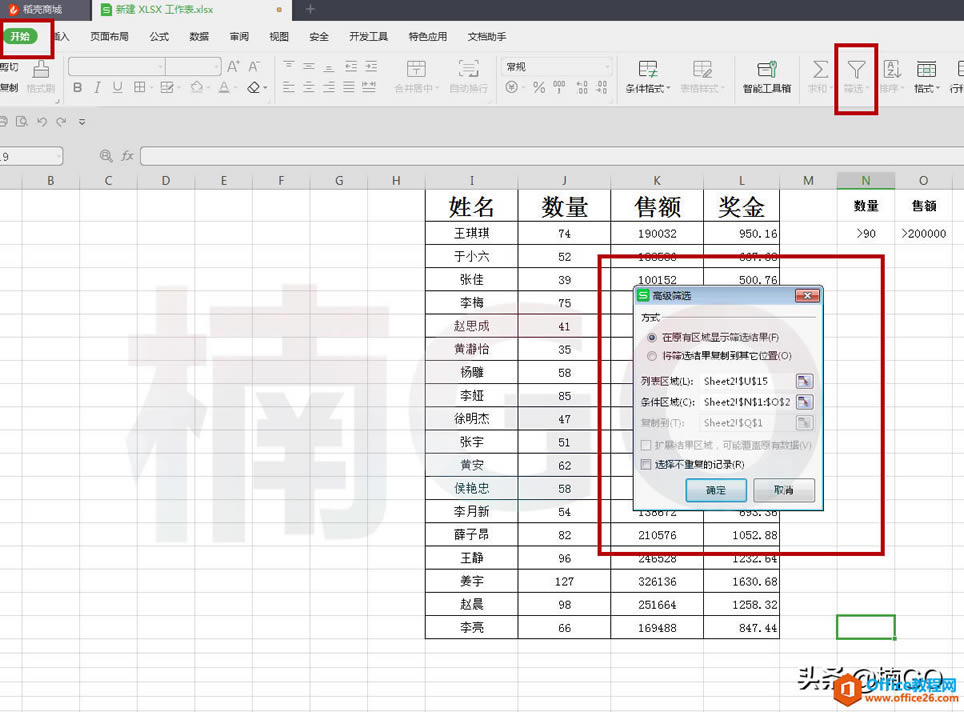Click range picker for 列表区域 field
Image resolution: width=964 pixels, height=712 pixels.
[x=804, y=381]
